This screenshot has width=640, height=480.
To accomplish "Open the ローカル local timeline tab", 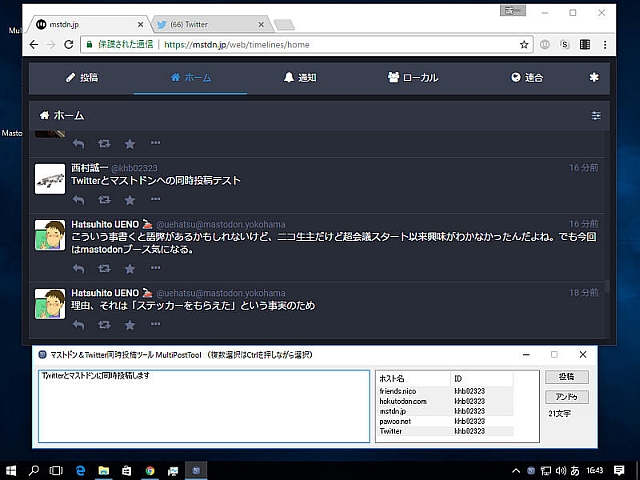I will [x=413, y=78].
